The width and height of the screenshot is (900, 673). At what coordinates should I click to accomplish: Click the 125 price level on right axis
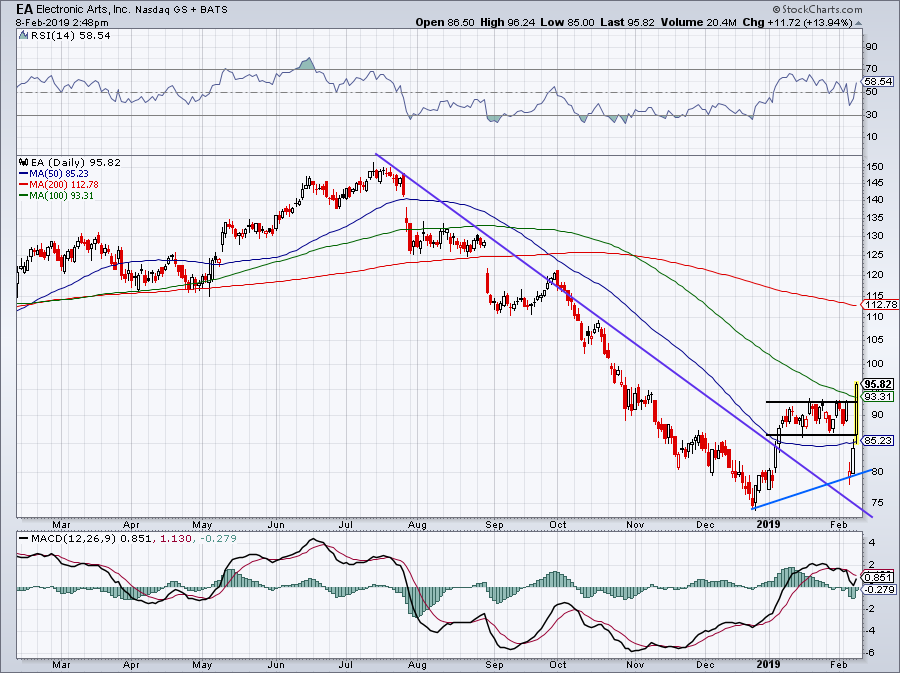tap(875, 255)
